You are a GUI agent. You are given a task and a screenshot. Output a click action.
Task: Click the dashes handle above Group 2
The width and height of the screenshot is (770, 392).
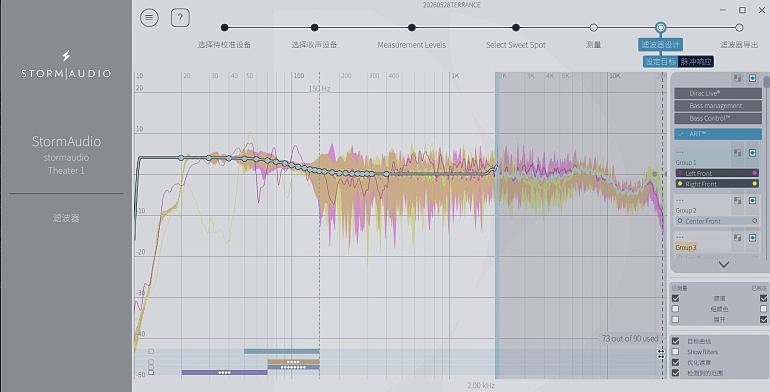click(680, 200)
